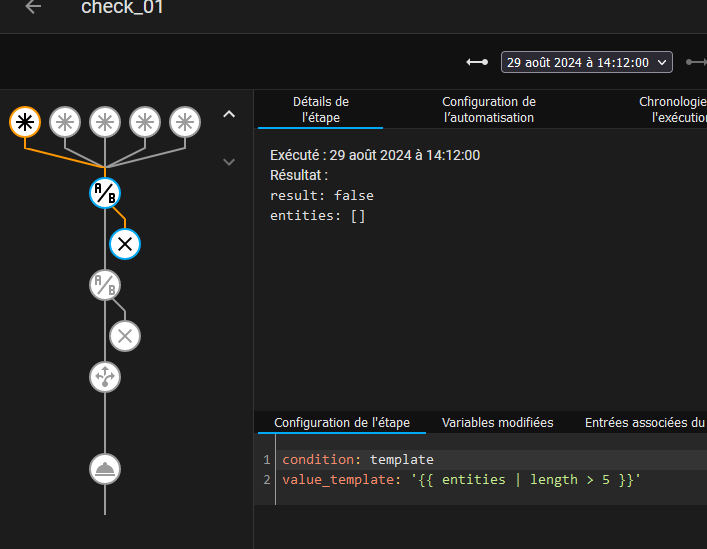This screenshot has height=549, width=707.
Task: Select the highlighted X stop node
Action: 125,244
